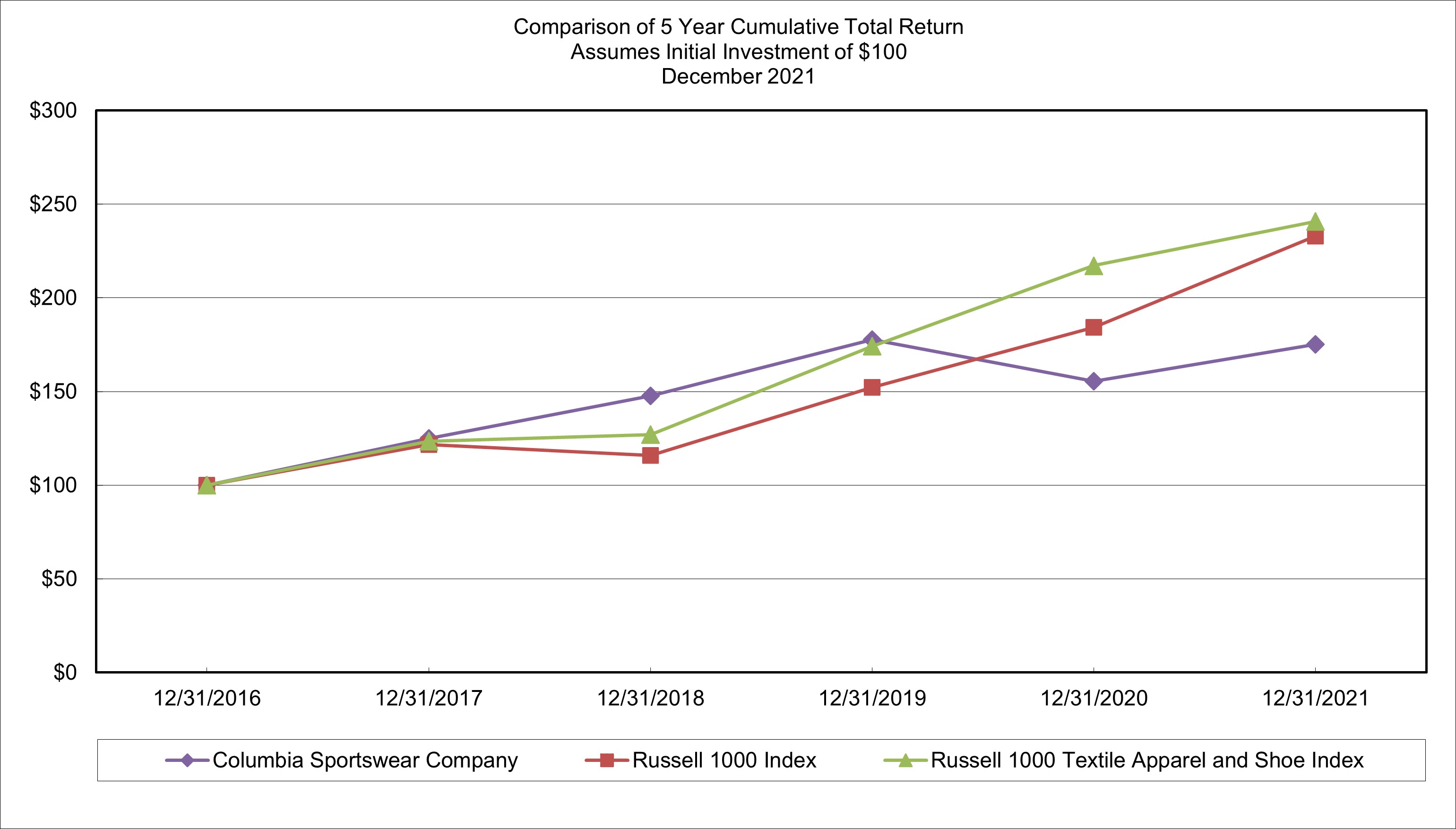Select the green triangle marker at 12/31/2018
1456x829 pixels.
coord(650,435)
